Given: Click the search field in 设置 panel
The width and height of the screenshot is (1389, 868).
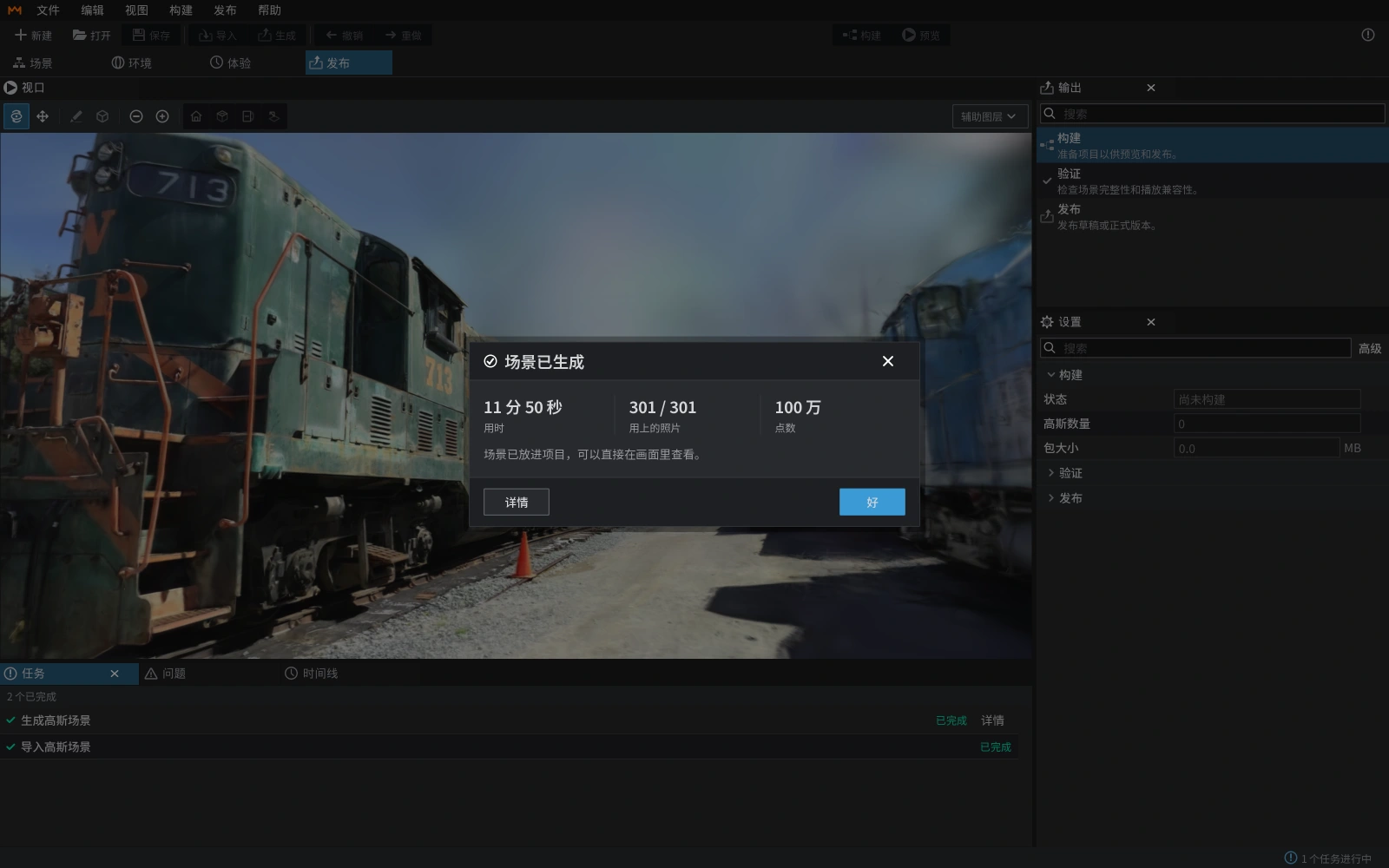Looking at the screenshot, I should pyautogui.click(x=1195, y=348).
